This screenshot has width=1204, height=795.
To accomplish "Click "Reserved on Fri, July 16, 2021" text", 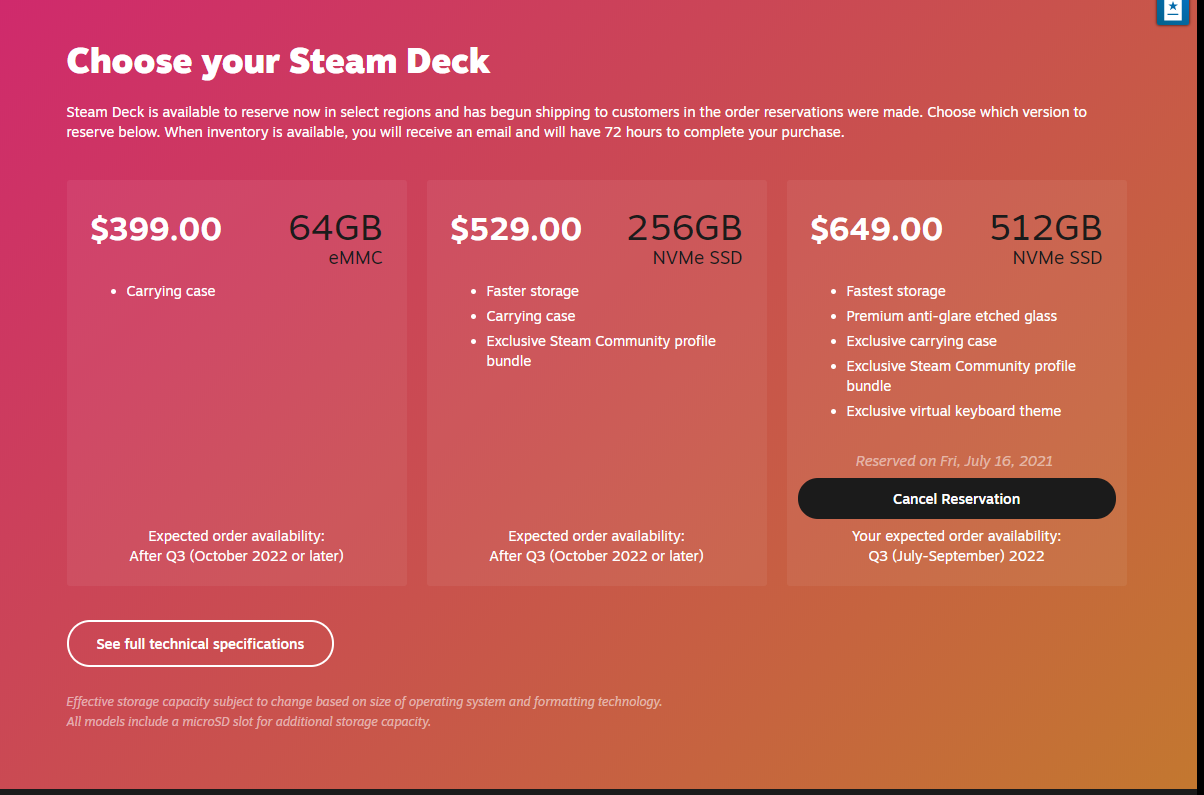I will point(954,461).
